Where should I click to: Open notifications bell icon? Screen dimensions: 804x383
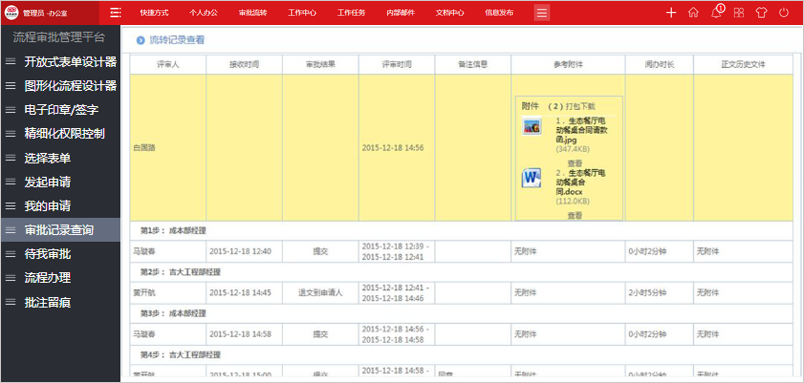point(717,13)
